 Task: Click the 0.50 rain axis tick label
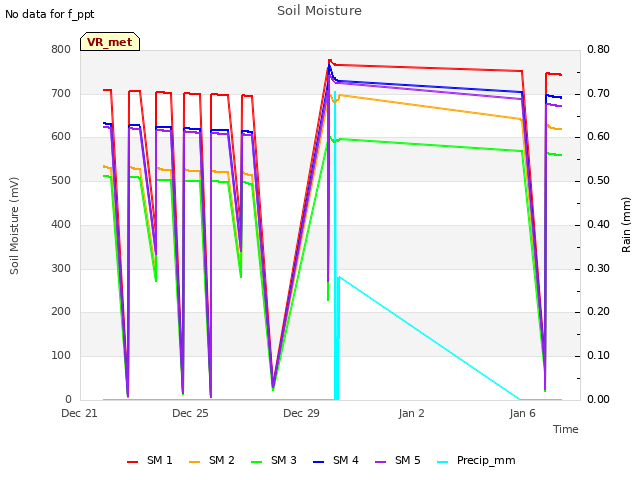pos(598,180)
